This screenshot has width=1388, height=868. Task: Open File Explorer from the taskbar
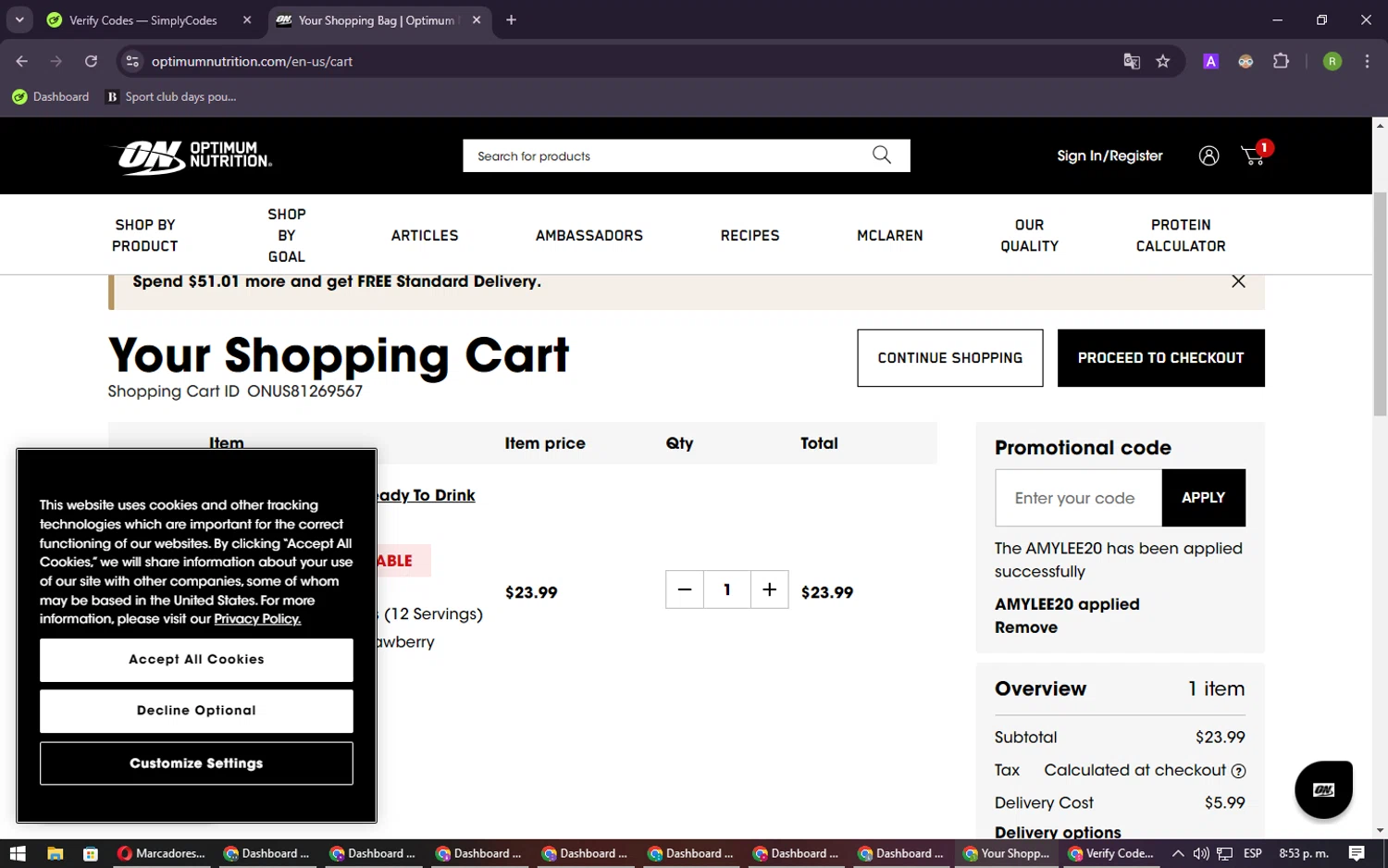pyautogui.click(x=55, y=853)
